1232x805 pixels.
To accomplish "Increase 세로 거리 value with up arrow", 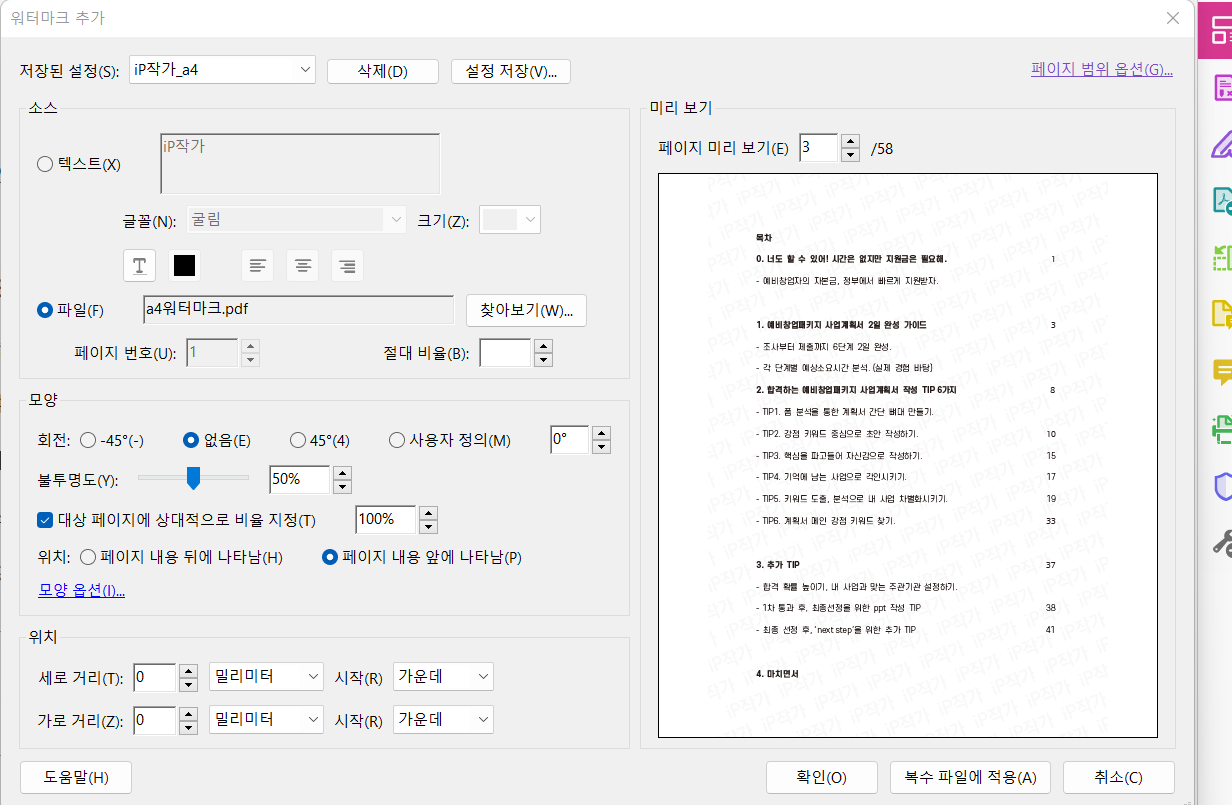I will tap(188, 671).
